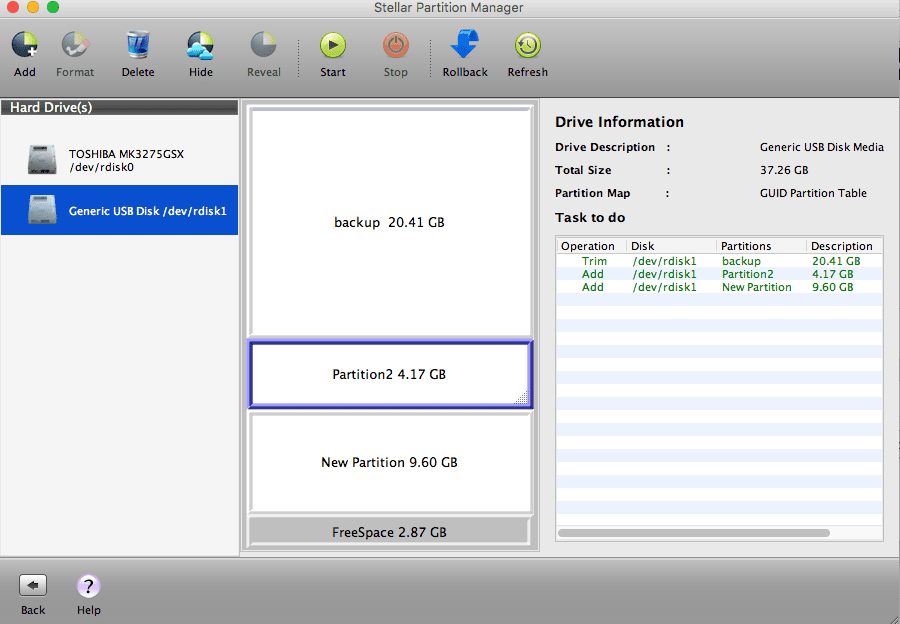This screenshot has width=900, height=624.
Task: Click the Hide partition icon
Action: tap(200, 45)
